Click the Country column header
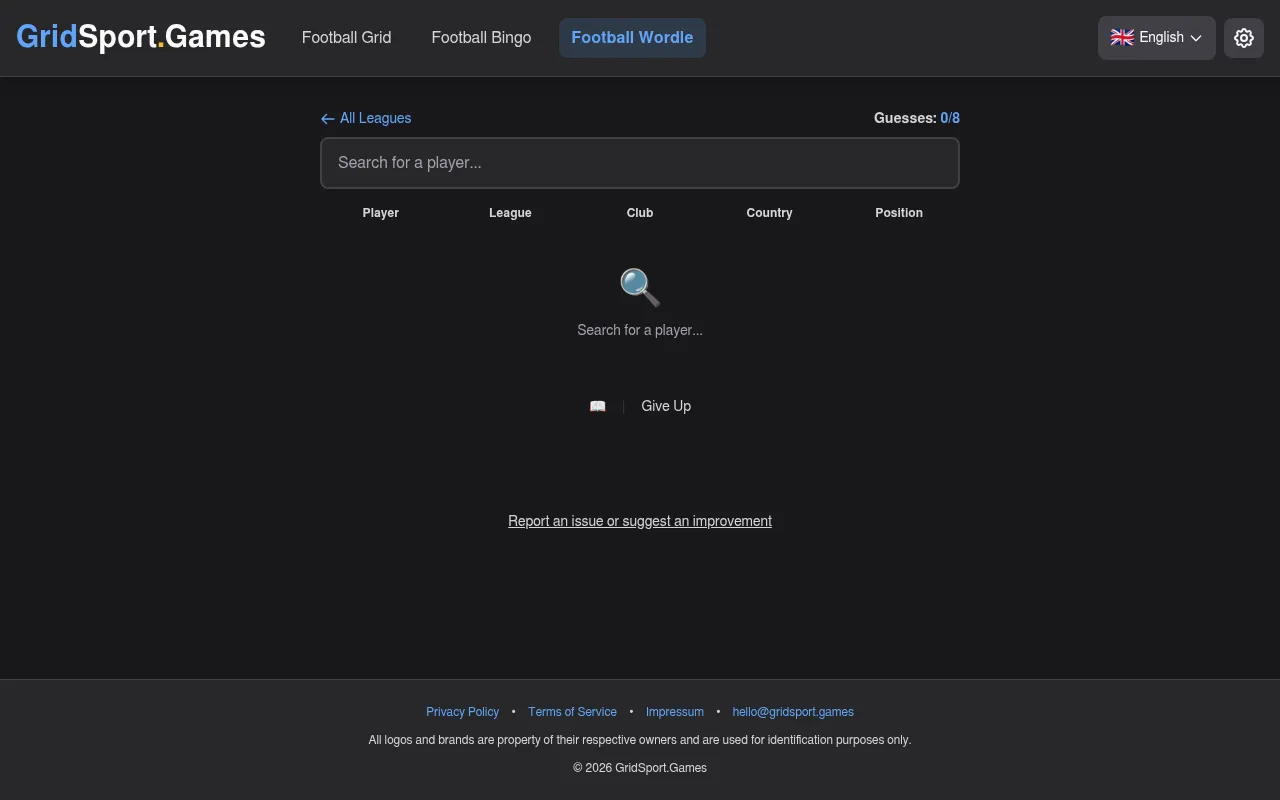The height and width of the screenshot is (800, 1280). pyautogui.click(x=769, y=213)
